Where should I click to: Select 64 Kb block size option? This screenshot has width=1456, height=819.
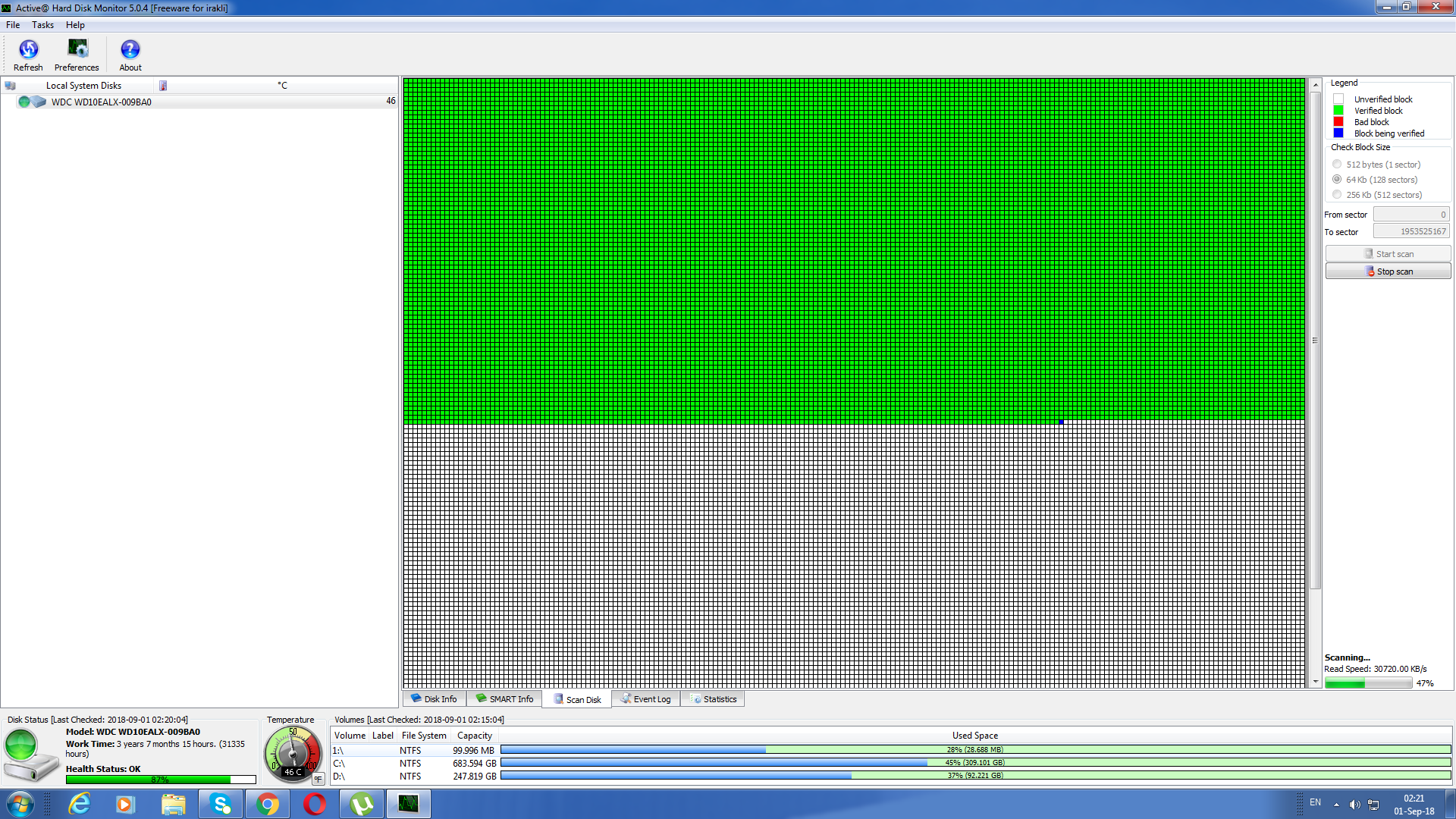(x=1337, y=180)
